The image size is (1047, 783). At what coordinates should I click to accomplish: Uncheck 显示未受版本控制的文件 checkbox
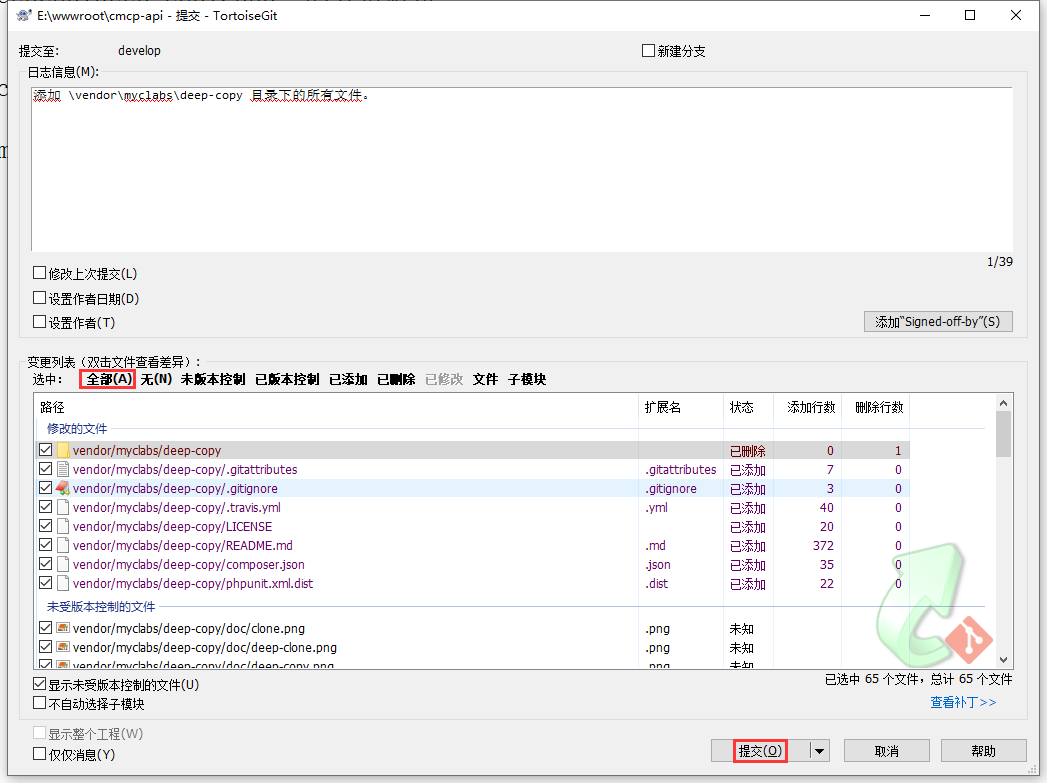point(40,685)
